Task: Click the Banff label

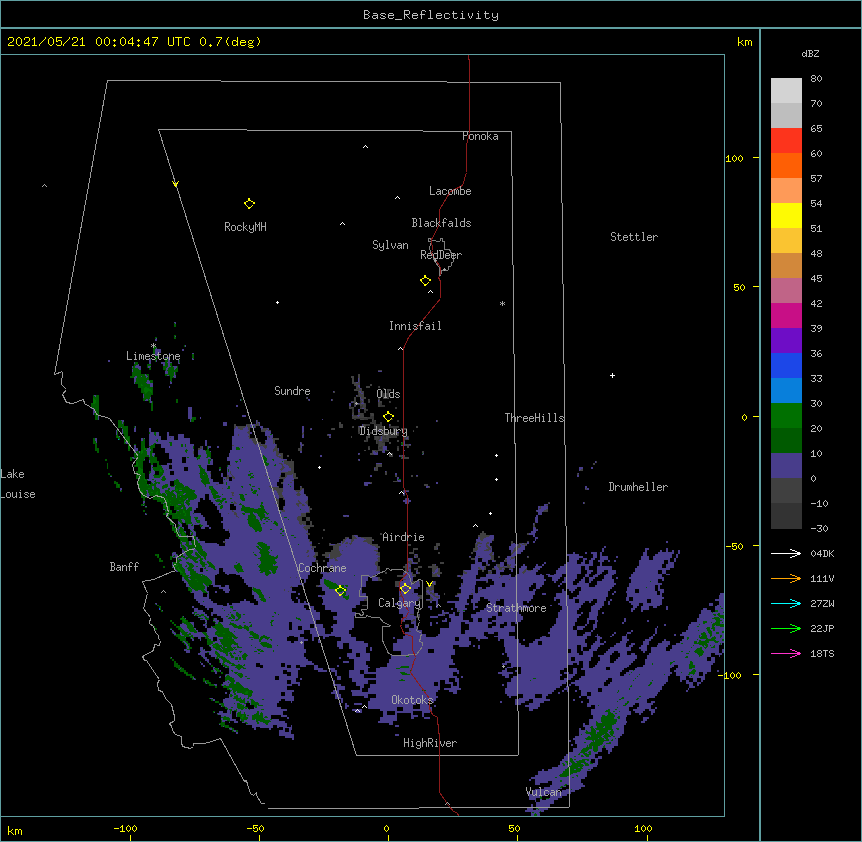Action: [124, 567]
